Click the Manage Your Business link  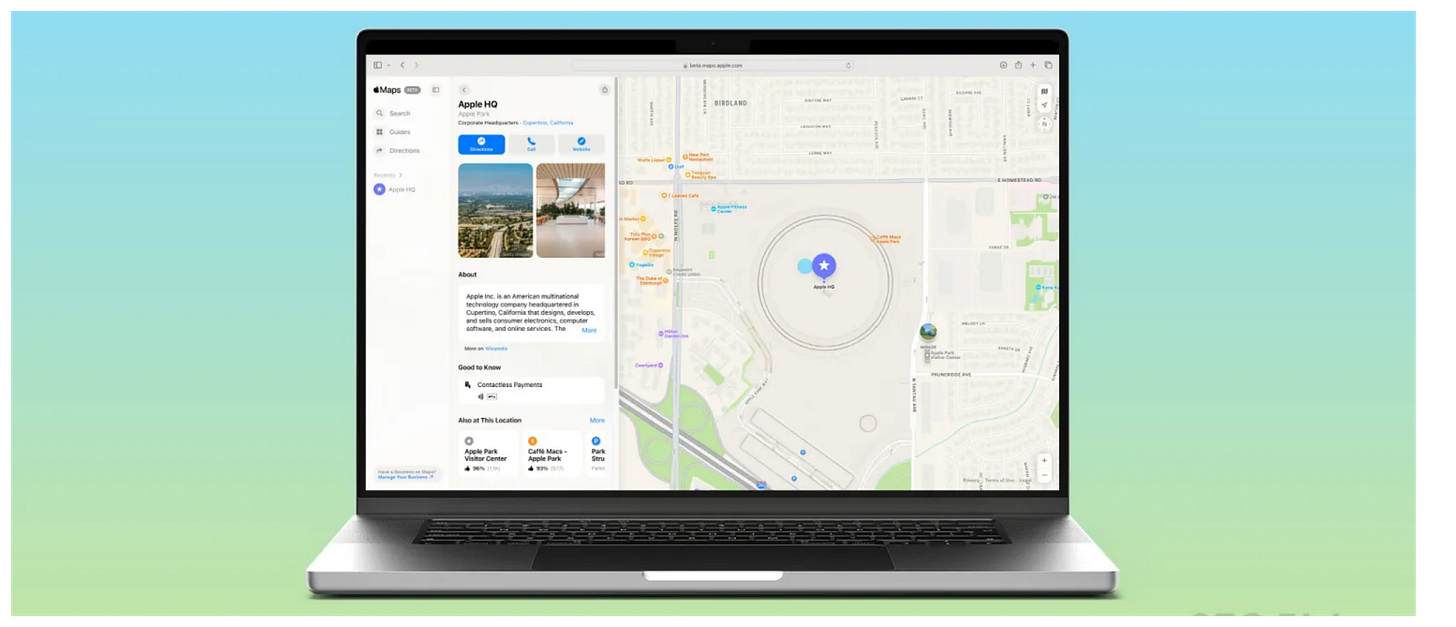point(406,478)
